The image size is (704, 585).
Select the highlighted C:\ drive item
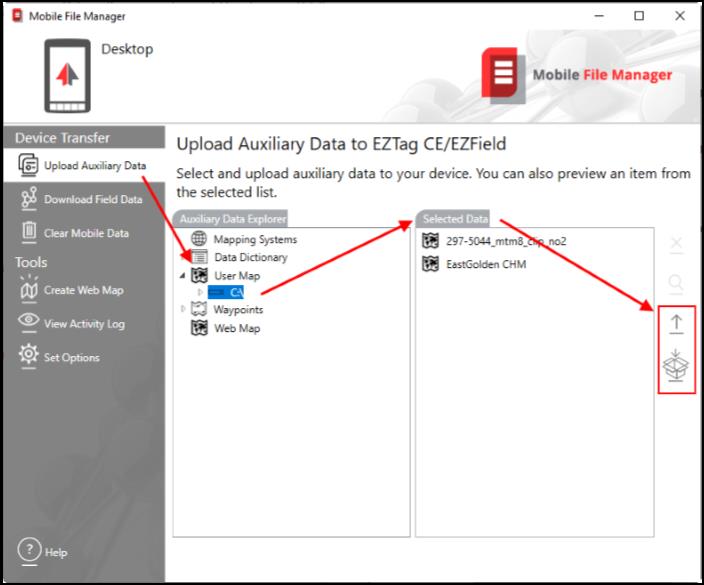[226, 292]
